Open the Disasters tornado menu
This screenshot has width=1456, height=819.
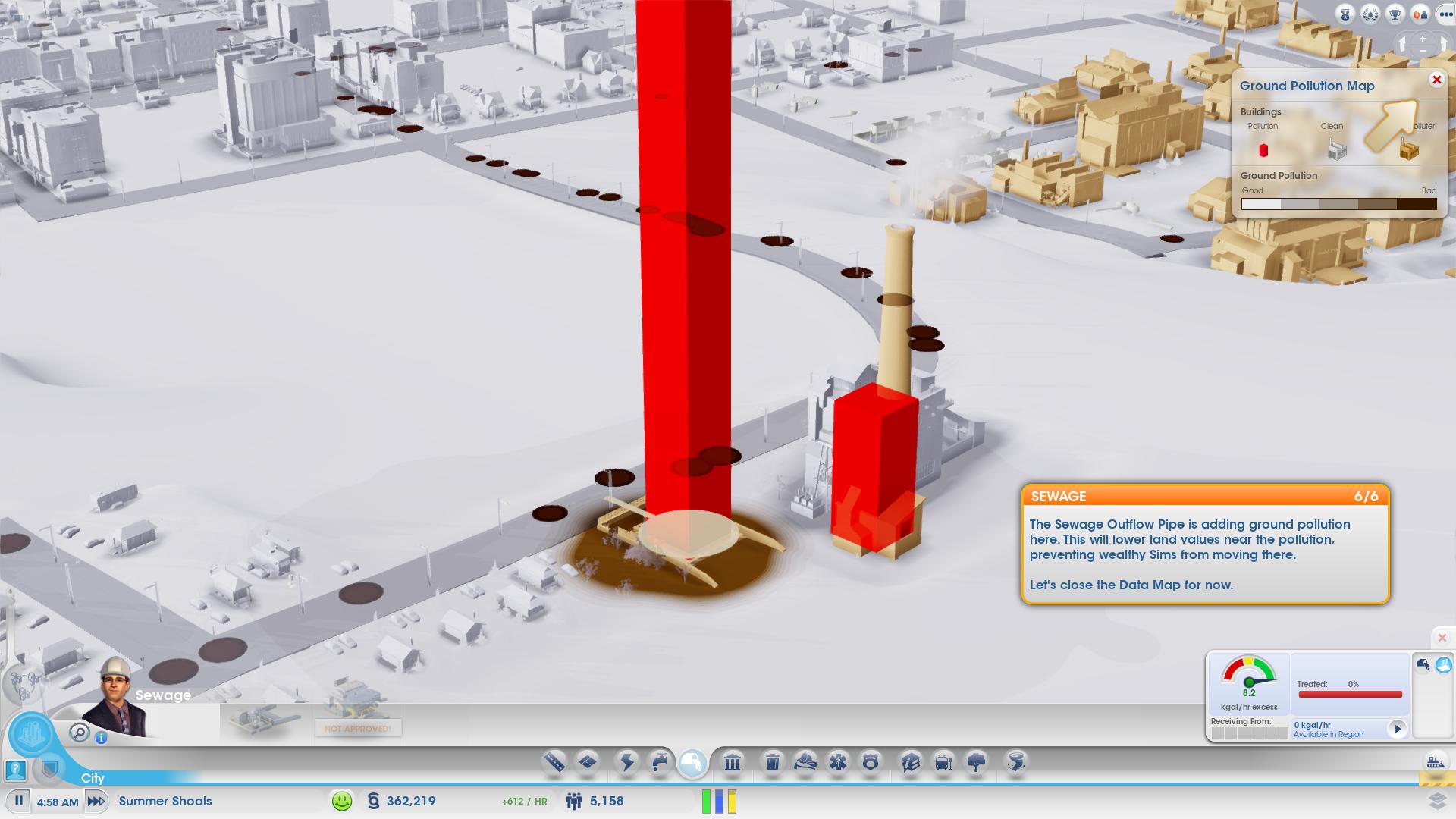click(x=1016, y=761)
